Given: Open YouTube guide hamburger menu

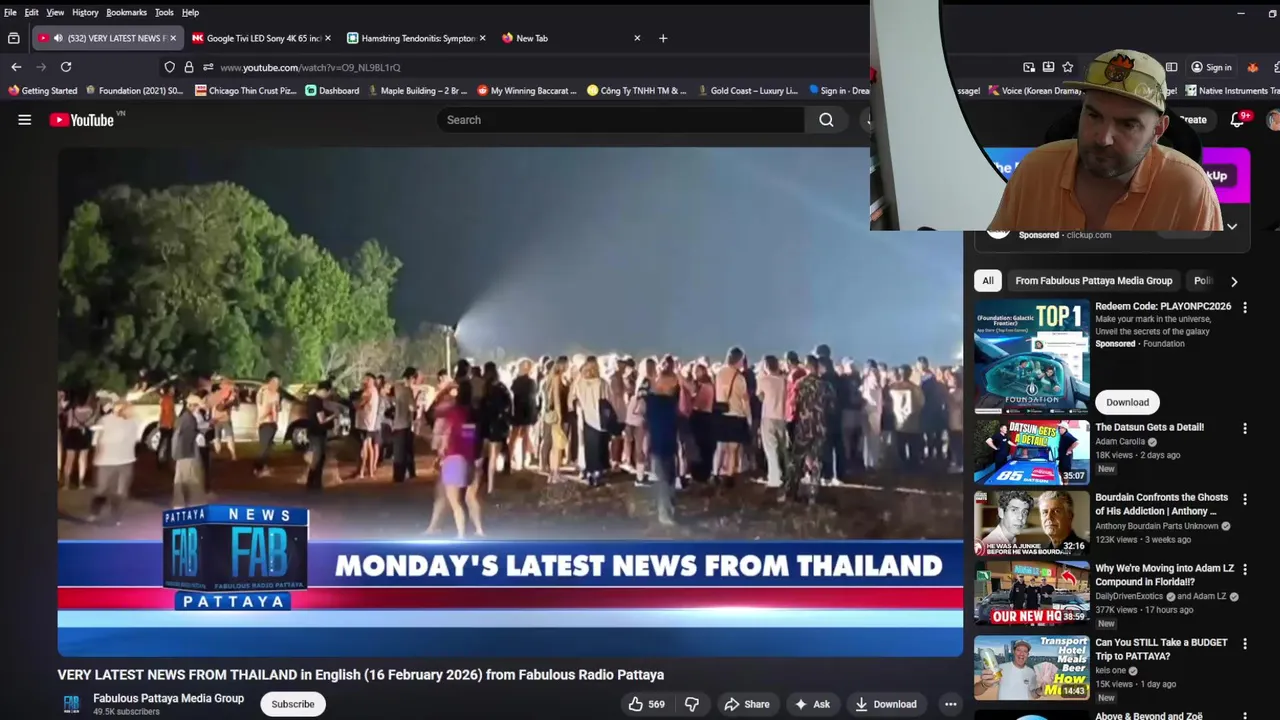Looking at the screenshot, I should tap(25, 120).
